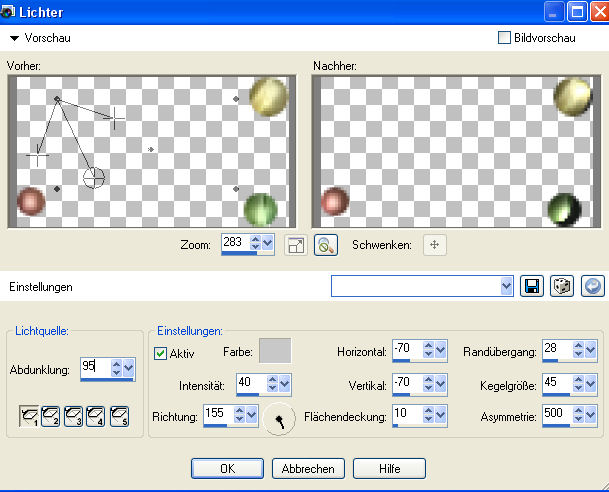Select light source 4 button
Screen dimensions: 609x492
pos(96,414)
